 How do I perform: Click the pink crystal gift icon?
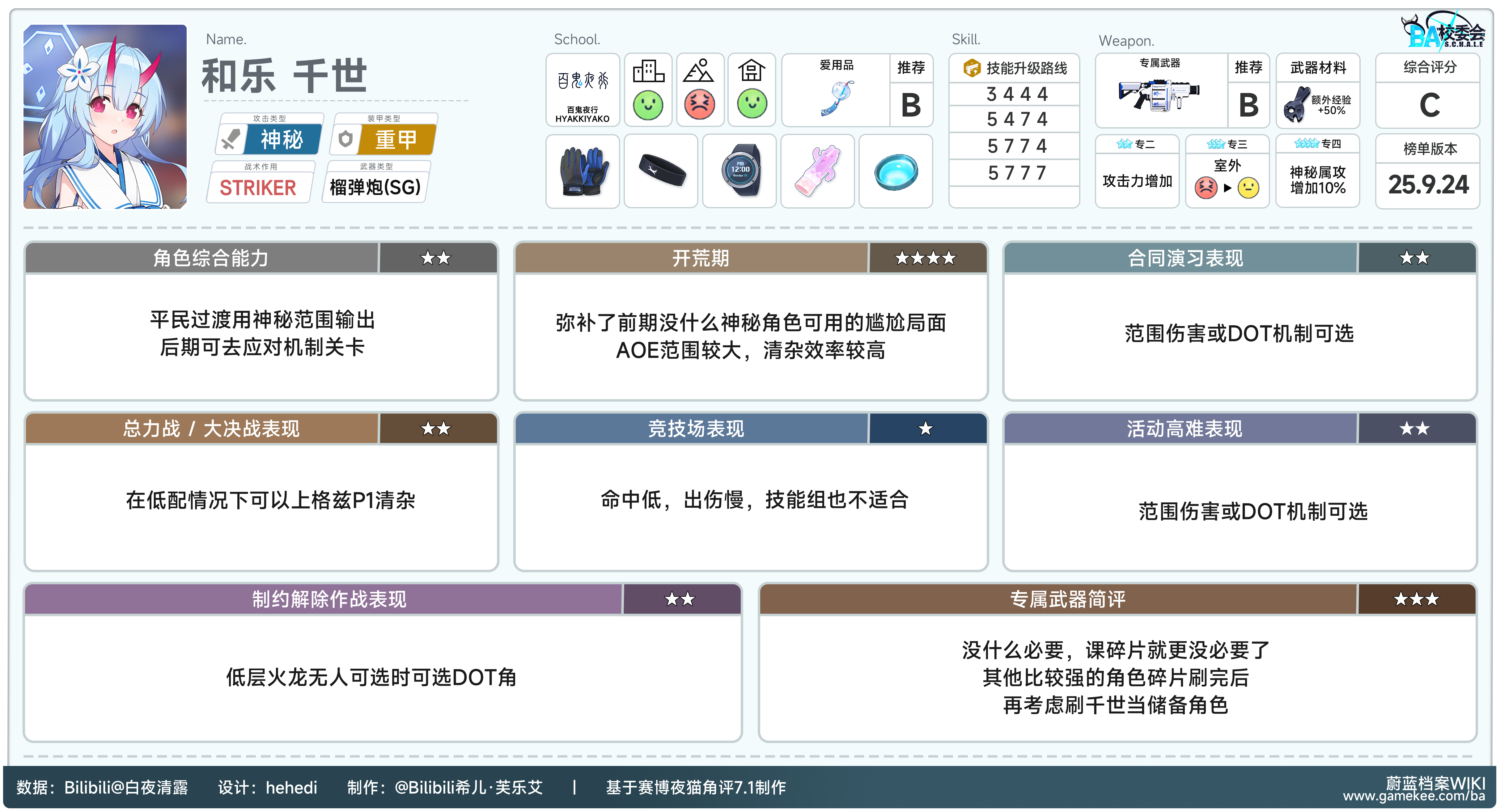click(x=817, y=171)
